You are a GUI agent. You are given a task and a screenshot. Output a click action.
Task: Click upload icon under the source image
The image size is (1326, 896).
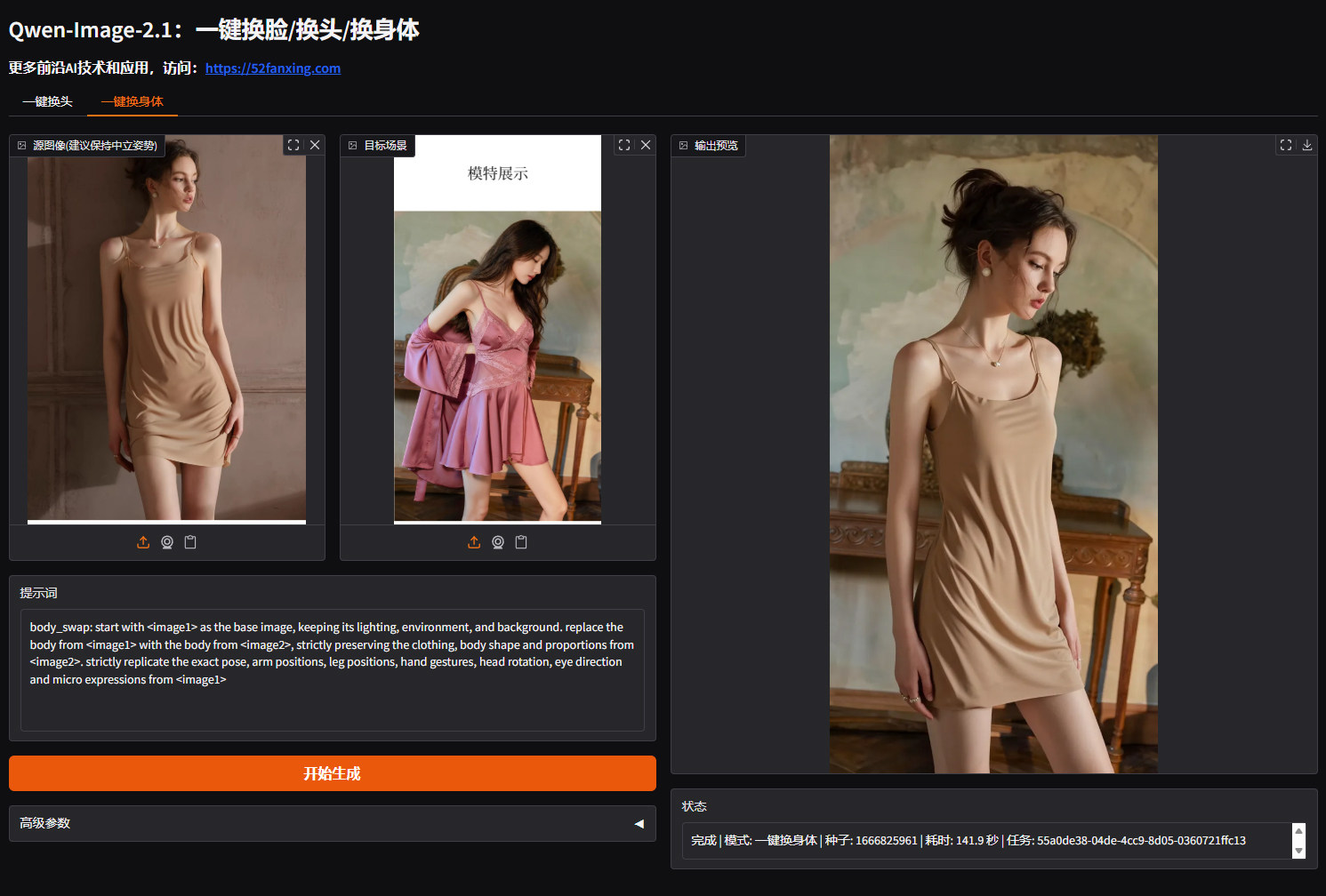143,542
